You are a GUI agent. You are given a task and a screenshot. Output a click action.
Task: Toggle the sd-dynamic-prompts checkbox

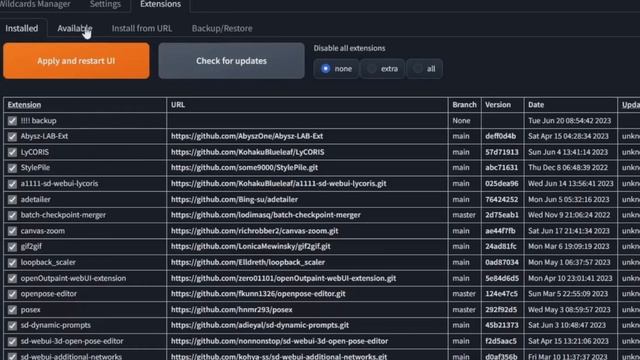(12, 325)
